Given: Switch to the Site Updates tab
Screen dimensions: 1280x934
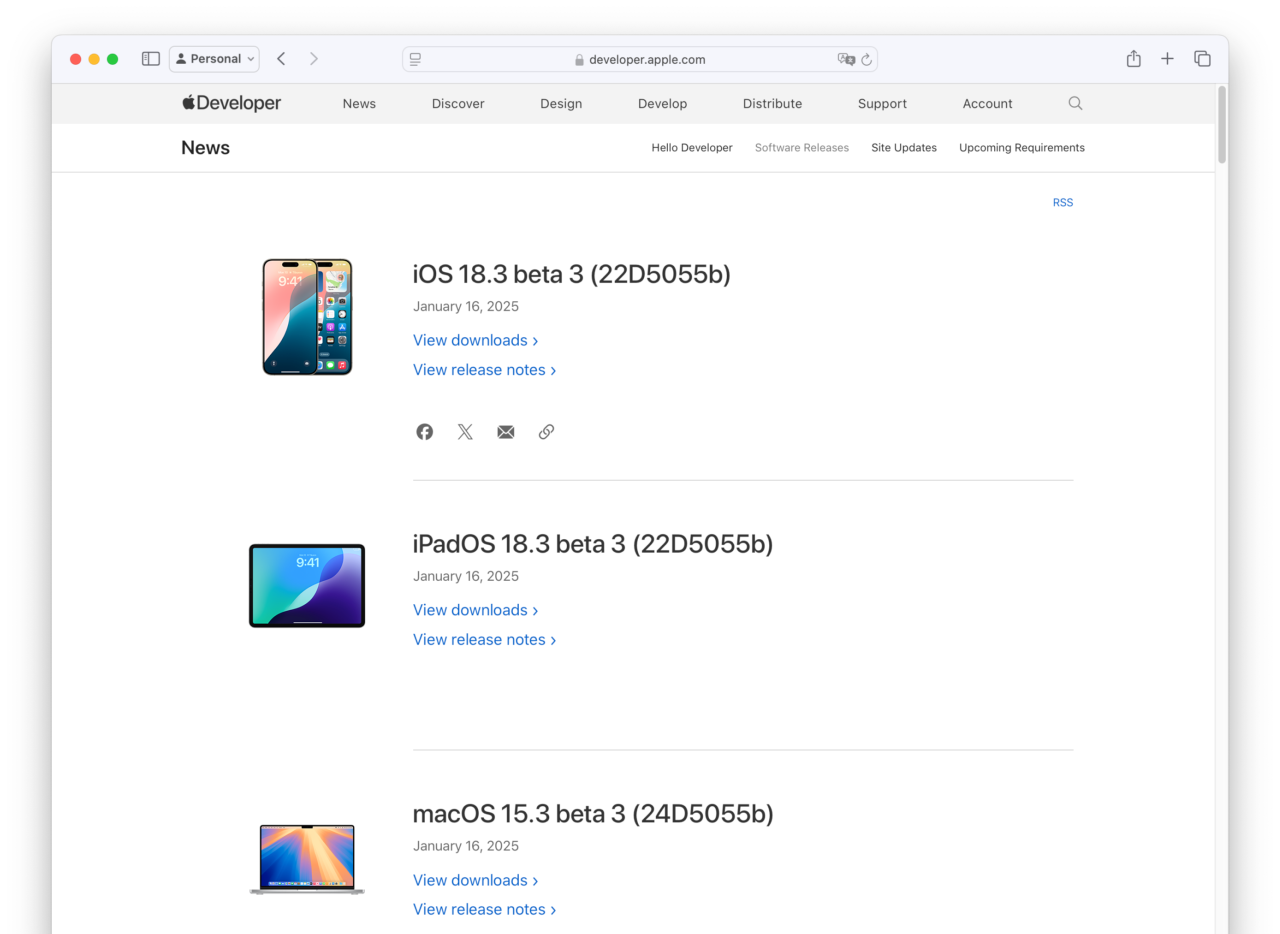Looking at the screenshot, I should (x=903, y=148).
